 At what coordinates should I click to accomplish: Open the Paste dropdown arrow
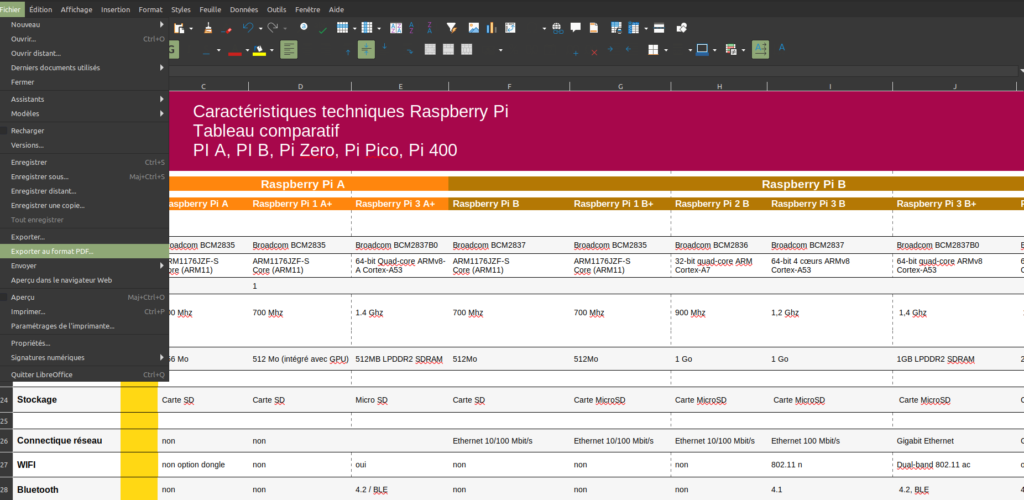(191, 29)
